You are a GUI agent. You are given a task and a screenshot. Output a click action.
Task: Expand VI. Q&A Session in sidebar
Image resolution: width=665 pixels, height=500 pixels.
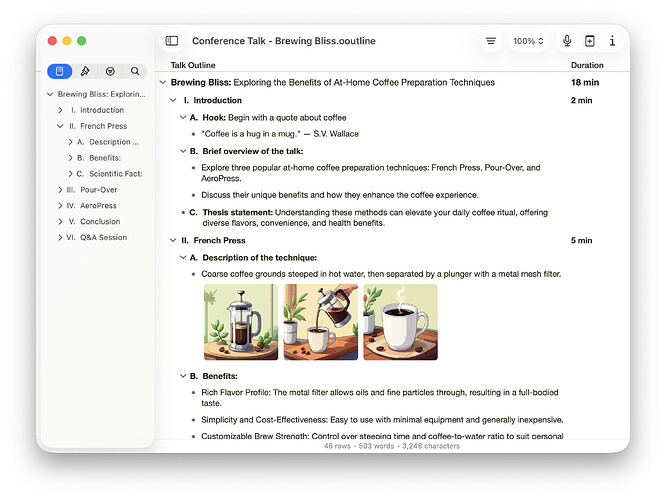(60, 237)
